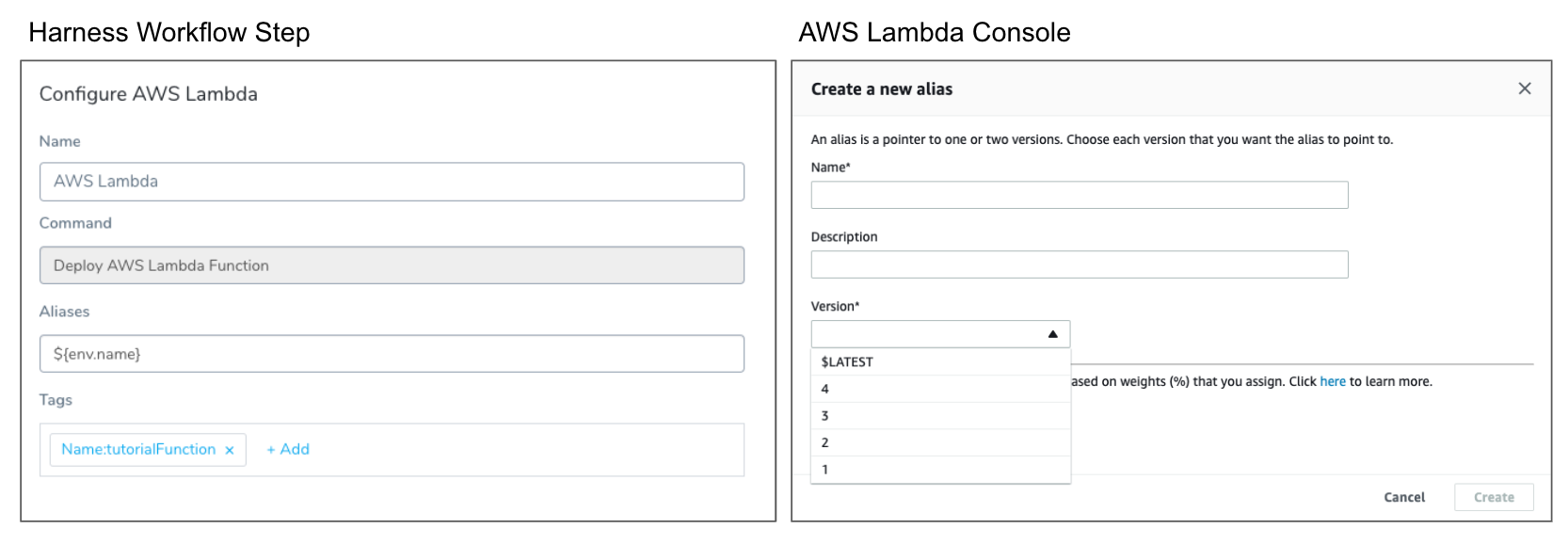Remove the Name:tutorialFunction tag
The width and height of the screenshot is (1568, 544).
[229, 450]
